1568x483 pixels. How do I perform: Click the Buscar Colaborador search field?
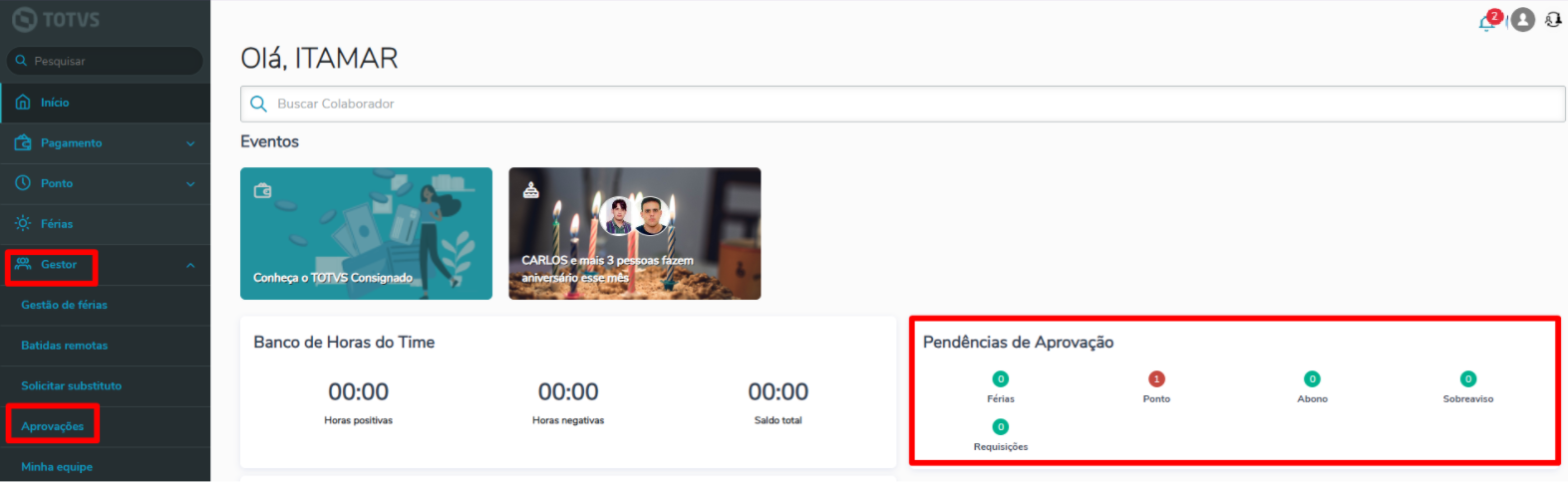pyautogui.click(x=902, y=104)
